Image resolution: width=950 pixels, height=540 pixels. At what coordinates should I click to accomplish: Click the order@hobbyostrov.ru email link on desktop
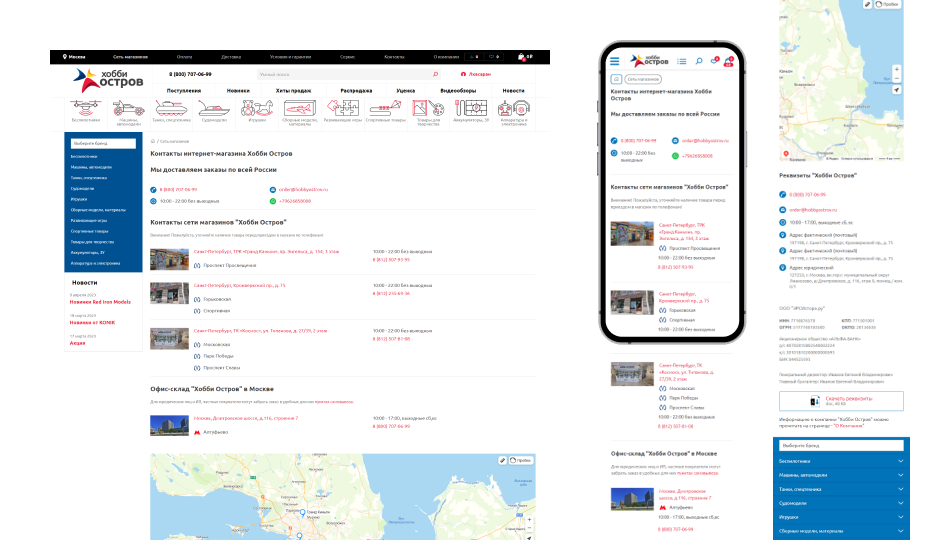coord(303,190)
